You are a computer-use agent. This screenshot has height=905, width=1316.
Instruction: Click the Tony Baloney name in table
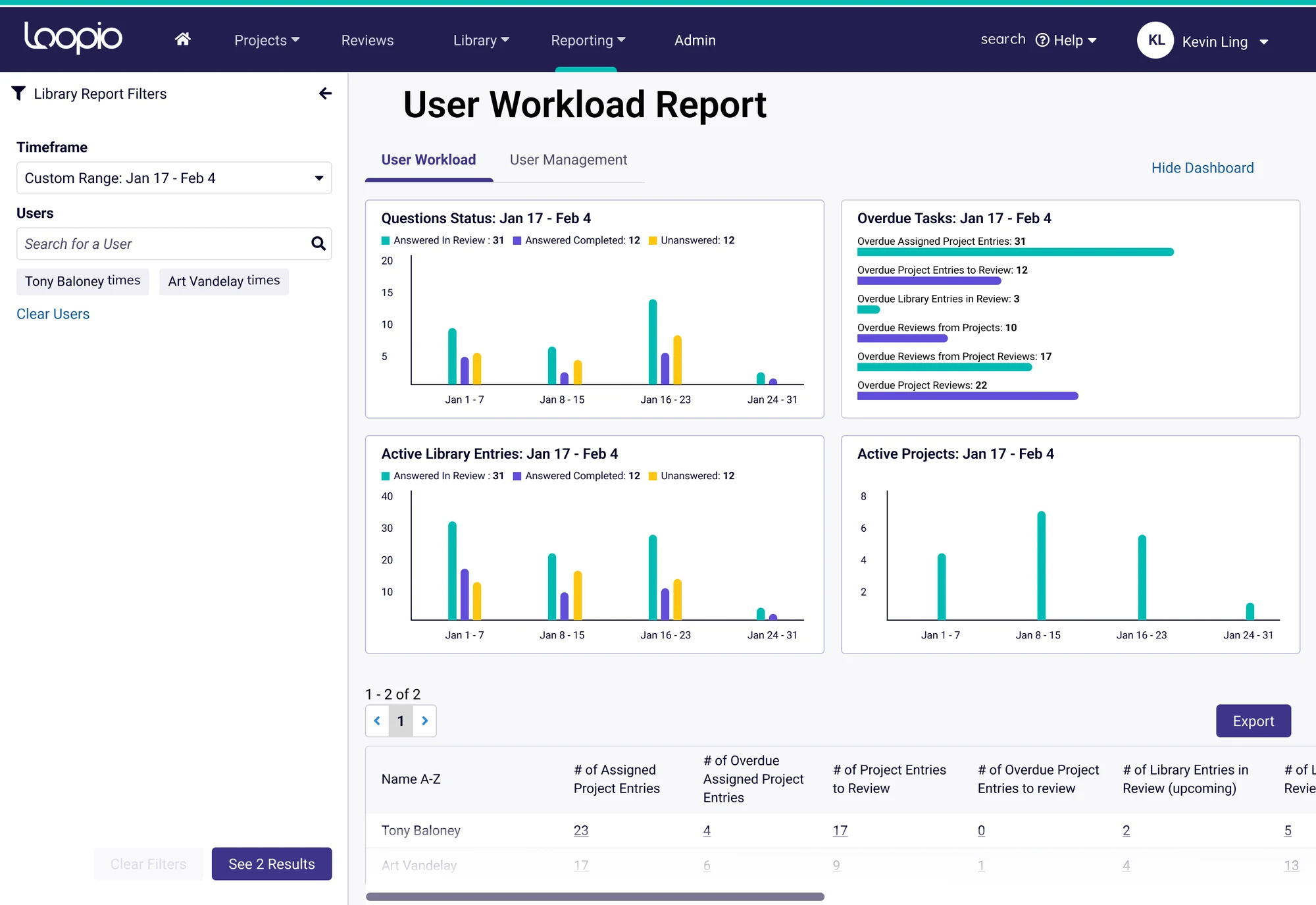(420, 831)
